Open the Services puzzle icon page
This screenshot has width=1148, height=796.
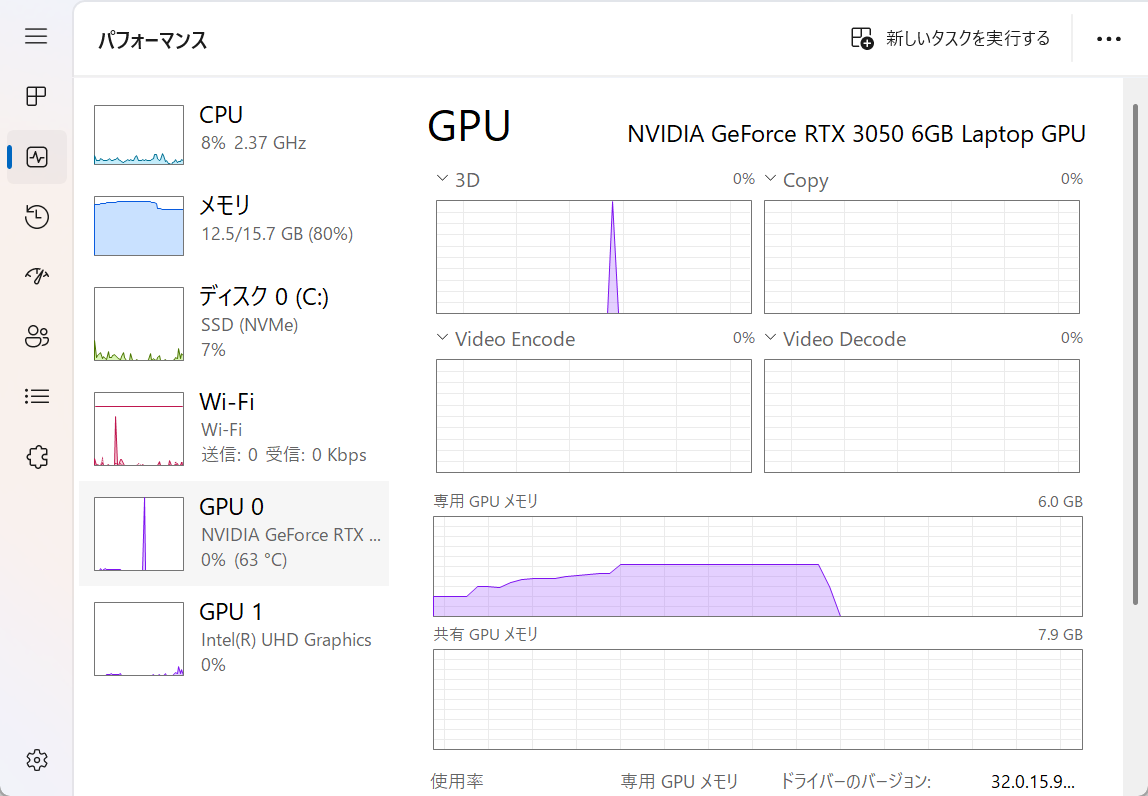37,457
